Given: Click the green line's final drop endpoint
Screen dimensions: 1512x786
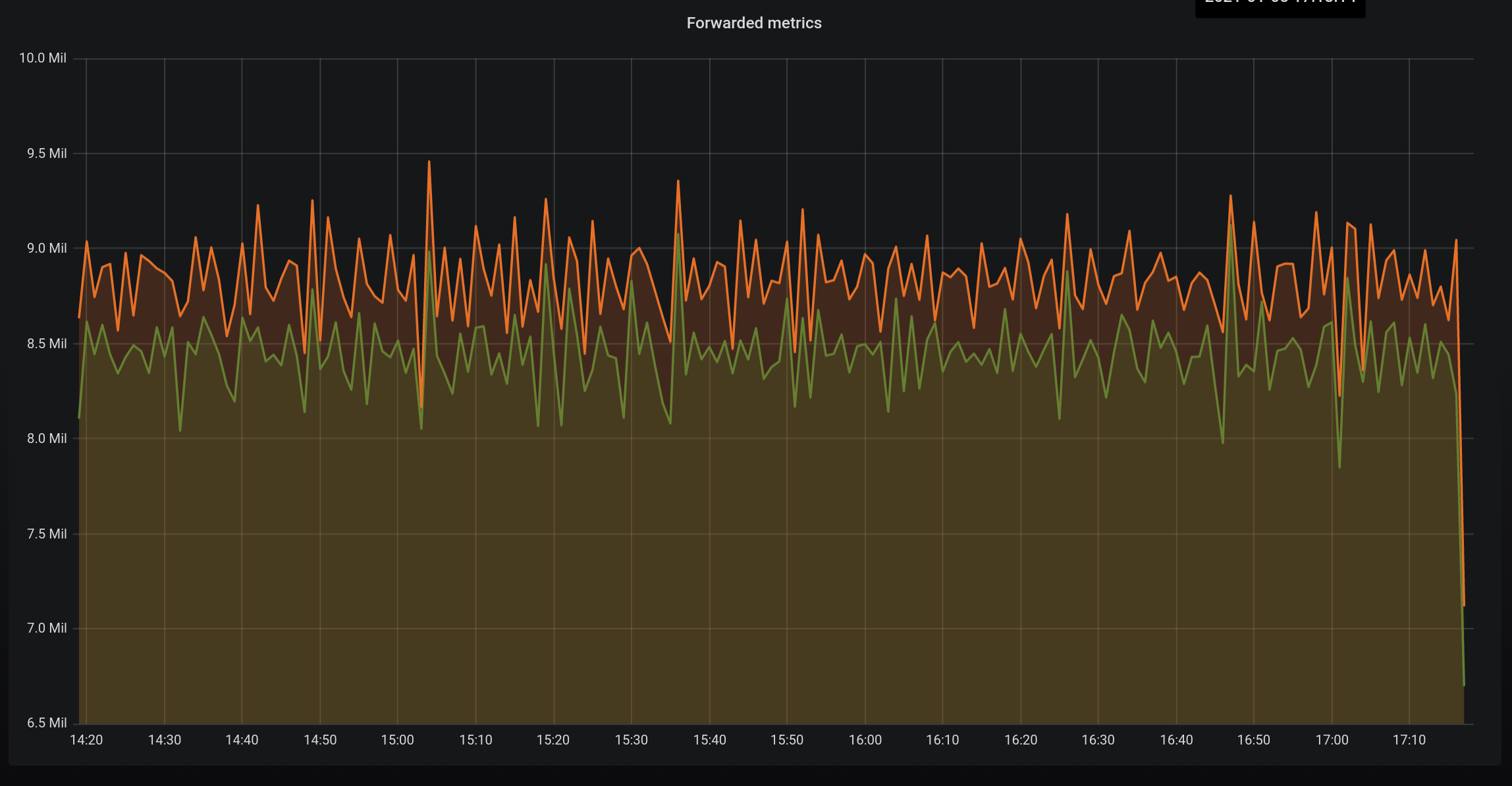Looking at the screenshot, I should [1463, 685].
